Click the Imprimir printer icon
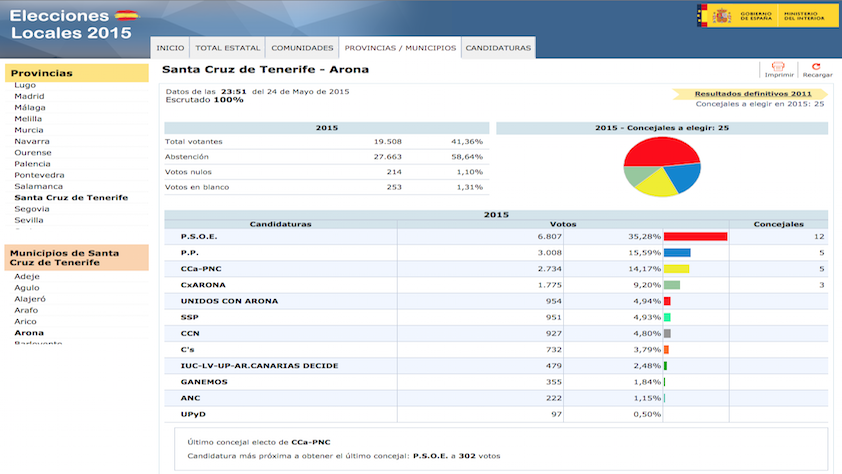Viewport: 842px width, 474px height. (778, 67)
